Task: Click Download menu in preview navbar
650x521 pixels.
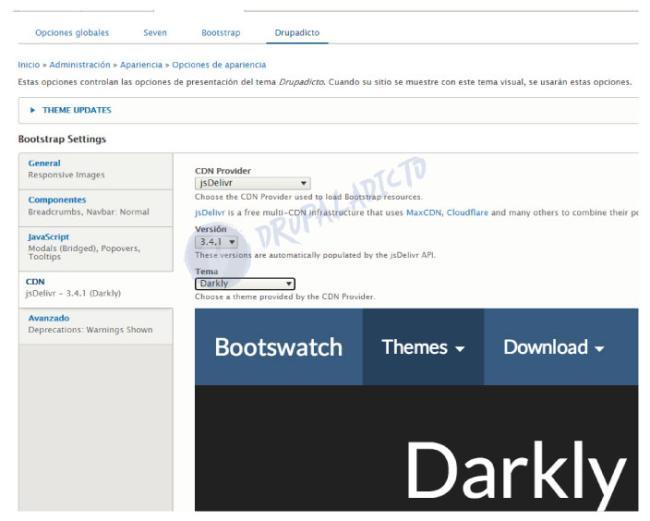Action: pyautogui.click(x=553, y=347)
